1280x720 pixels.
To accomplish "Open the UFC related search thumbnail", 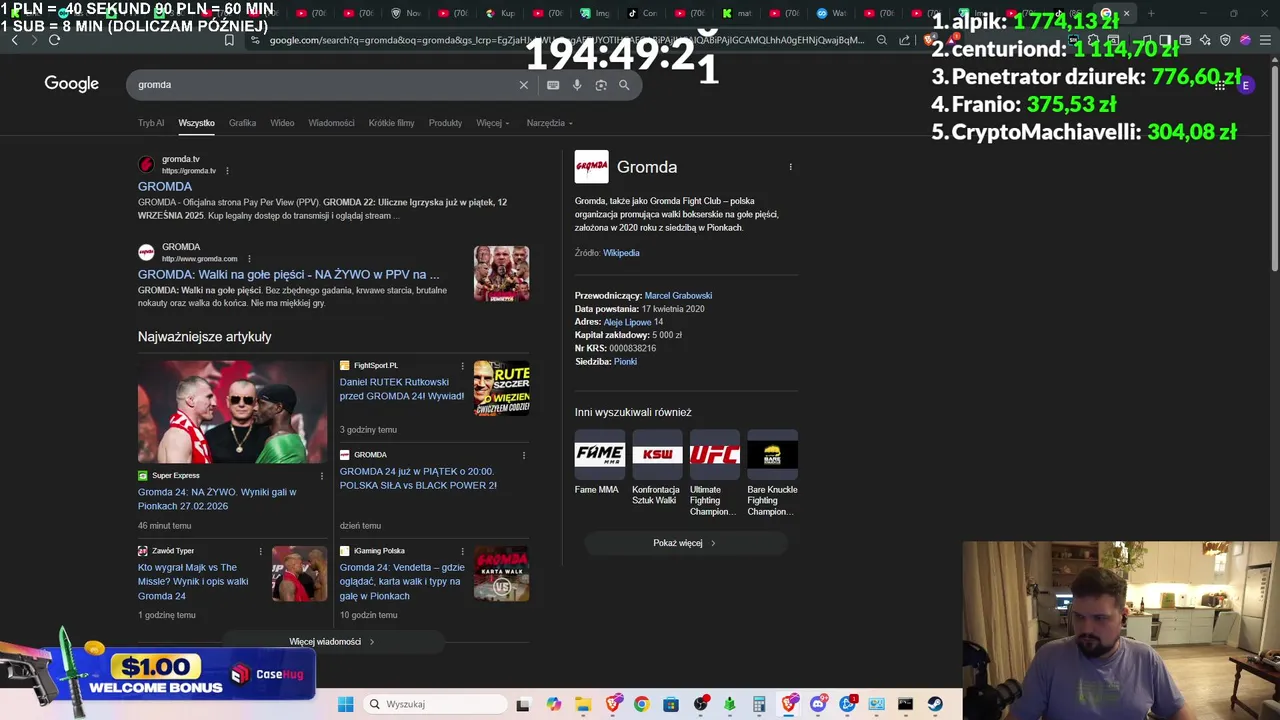I will pyautogui.click(x=715, y=455).
